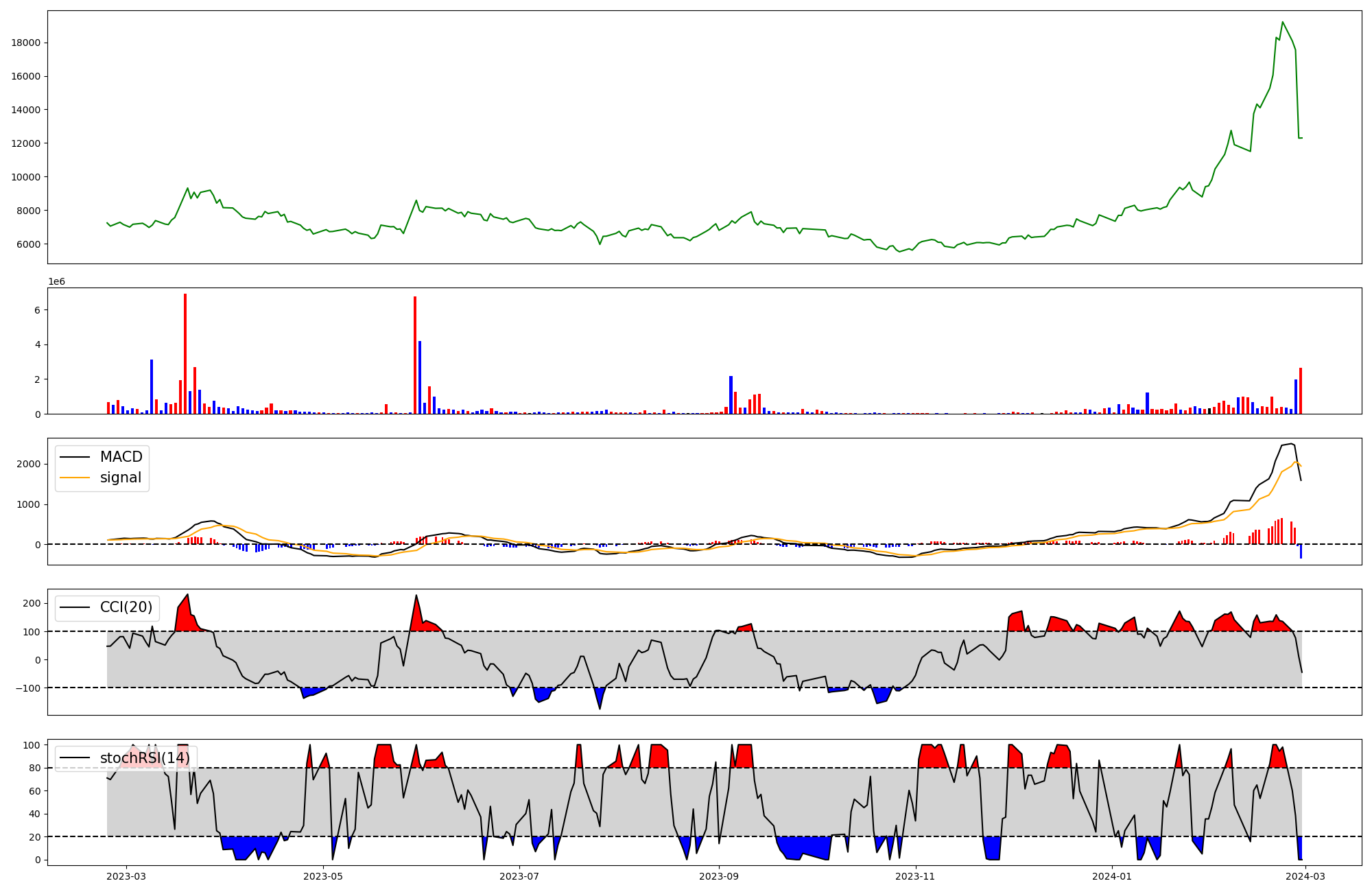Click the 2024-01 x-axis date label

coord(1111,876)
